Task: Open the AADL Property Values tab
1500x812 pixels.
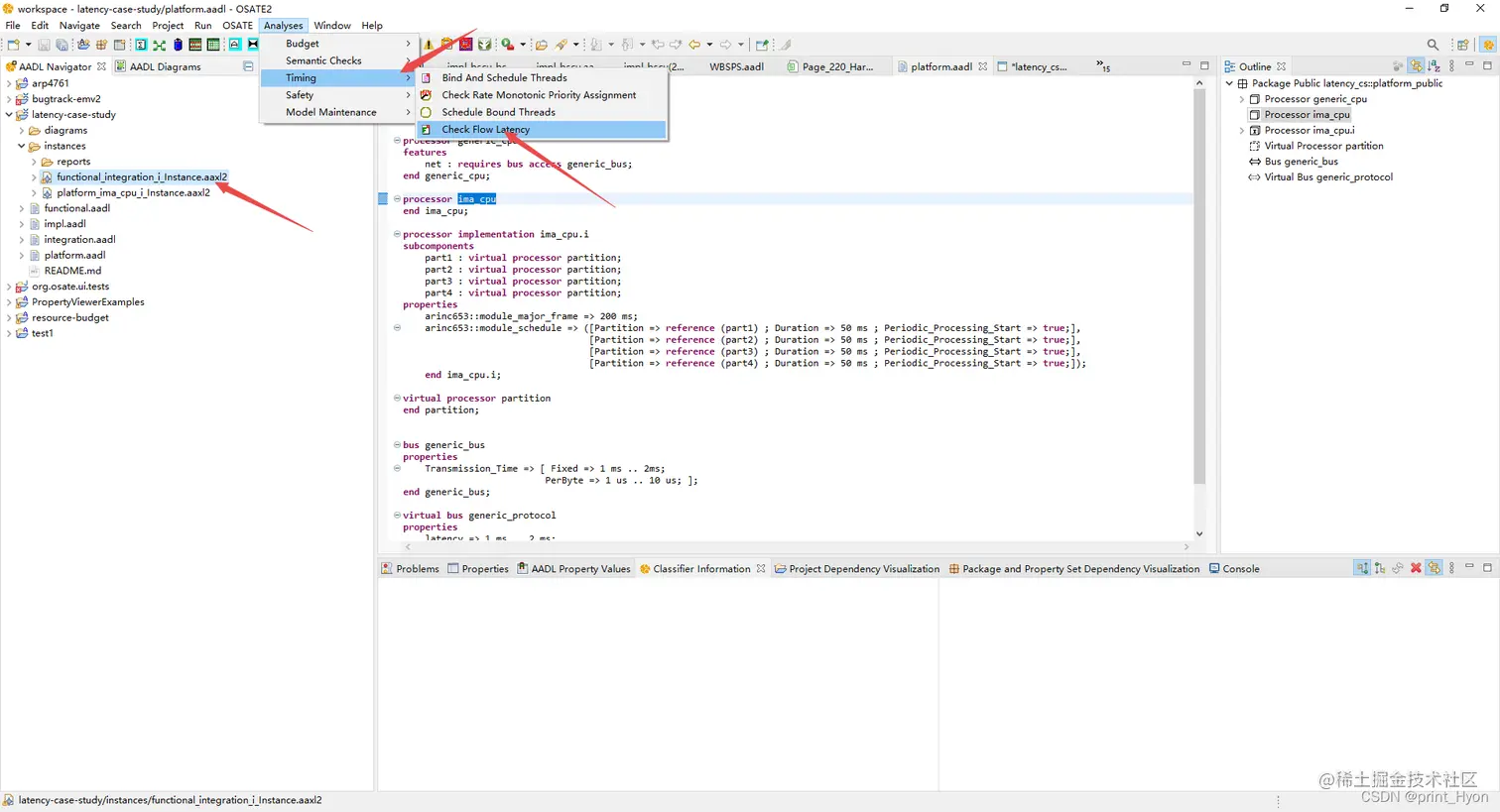Action: coord(573,569)
